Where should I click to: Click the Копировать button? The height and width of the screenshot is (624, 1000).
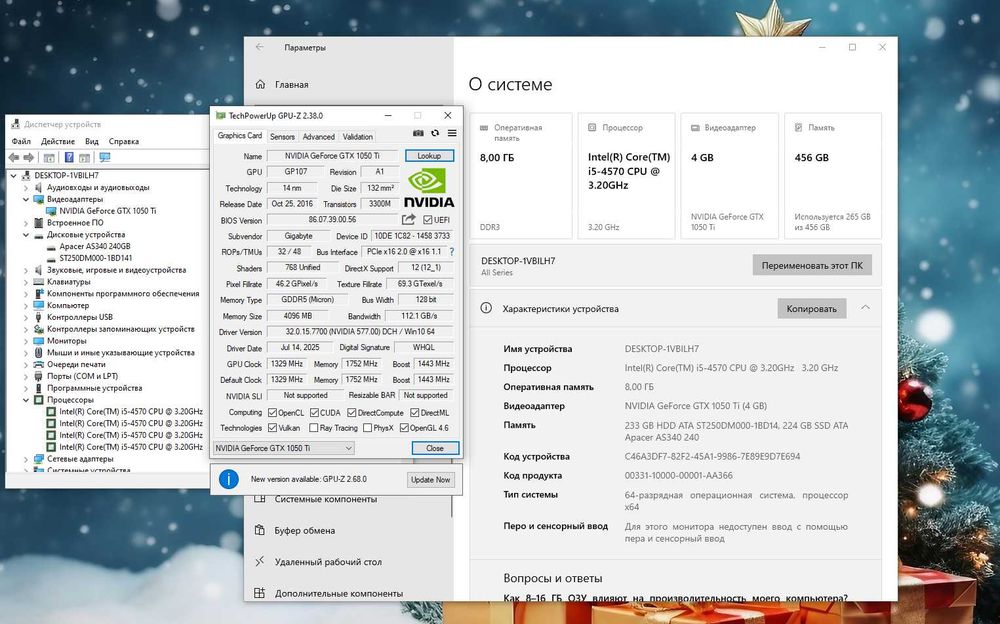click(811, 308)
